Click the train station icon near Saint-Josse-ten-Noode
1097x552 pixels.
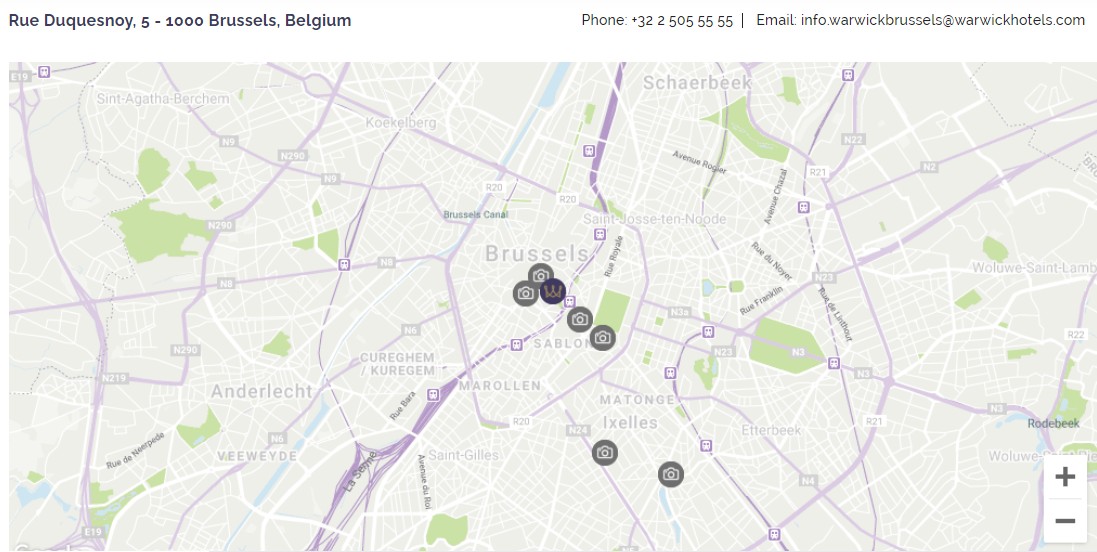[600, 234]
